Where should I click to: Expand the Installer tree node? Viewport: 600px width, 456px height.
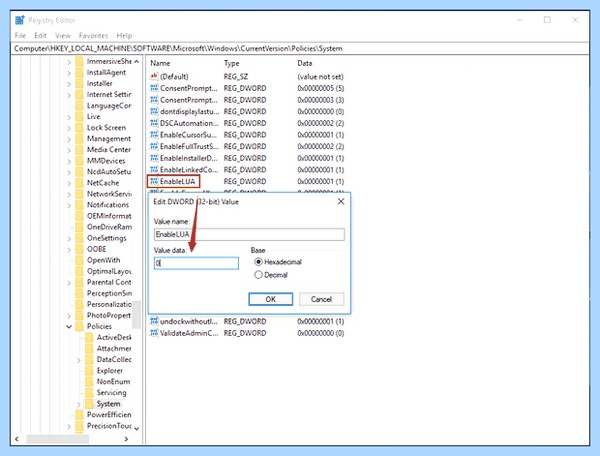pos(69,84)
